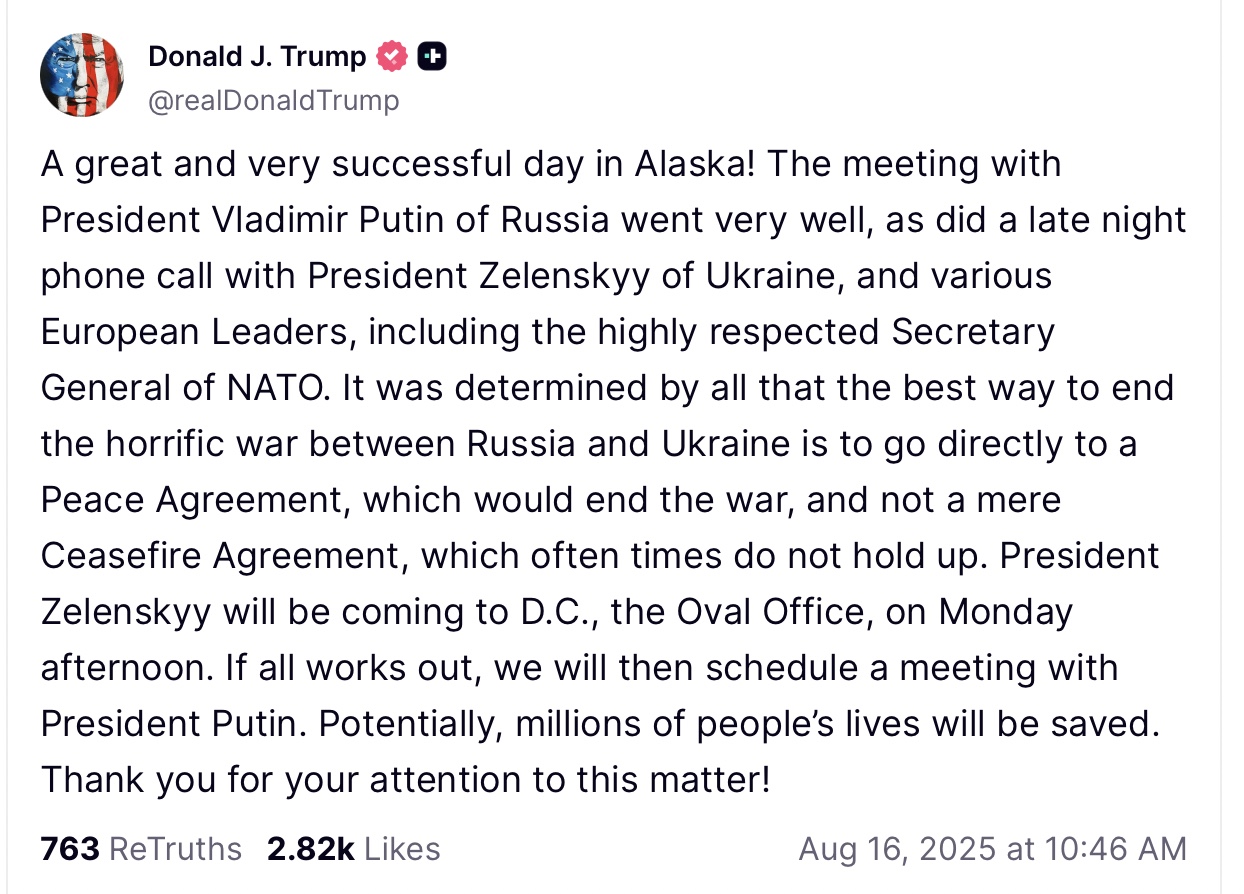Viewport: 1244px width, 894px height.
Task: Click the word Monday in the post
Action: 1006,611
